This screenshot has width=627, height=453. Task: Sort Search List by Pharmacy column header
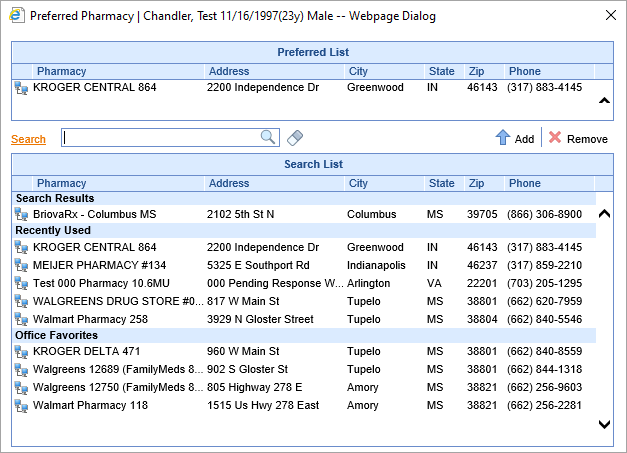(x=62, y=183)
